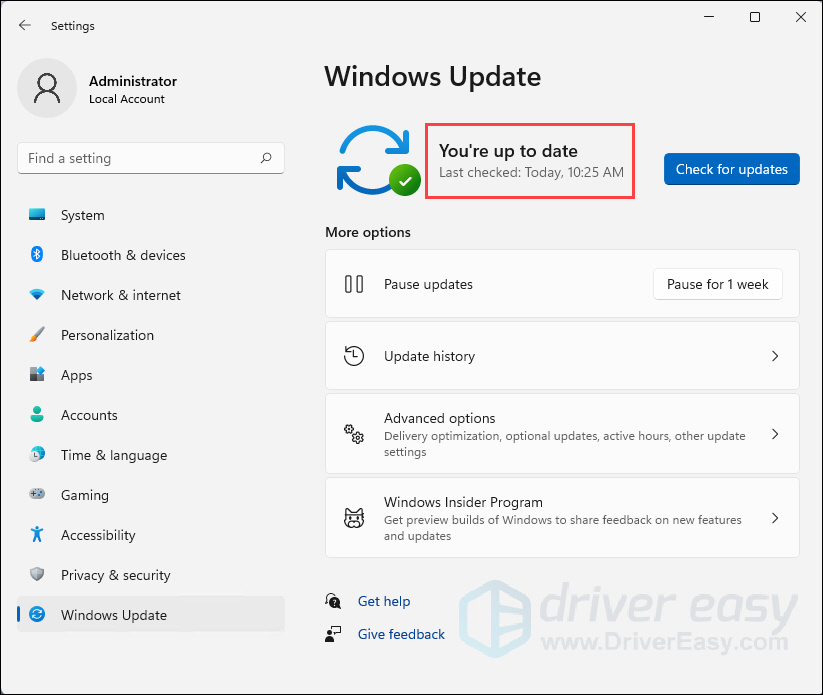Viewport: 823px width, 695px height.
Task: Click the back arrow icon next to Settings
Action: coord(25,25)
